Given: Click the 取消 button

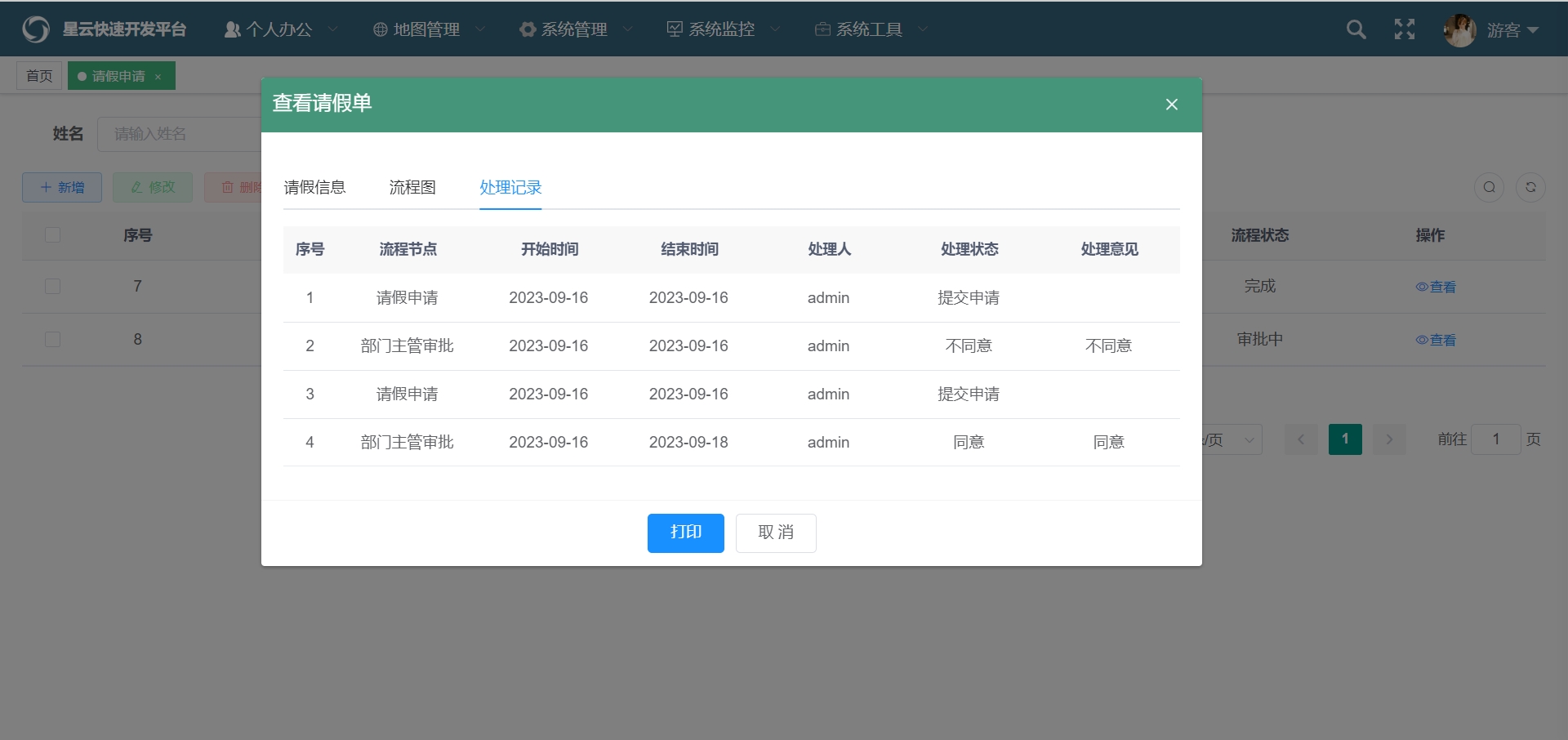Looking at the screenshot, I should coord(775,533).
